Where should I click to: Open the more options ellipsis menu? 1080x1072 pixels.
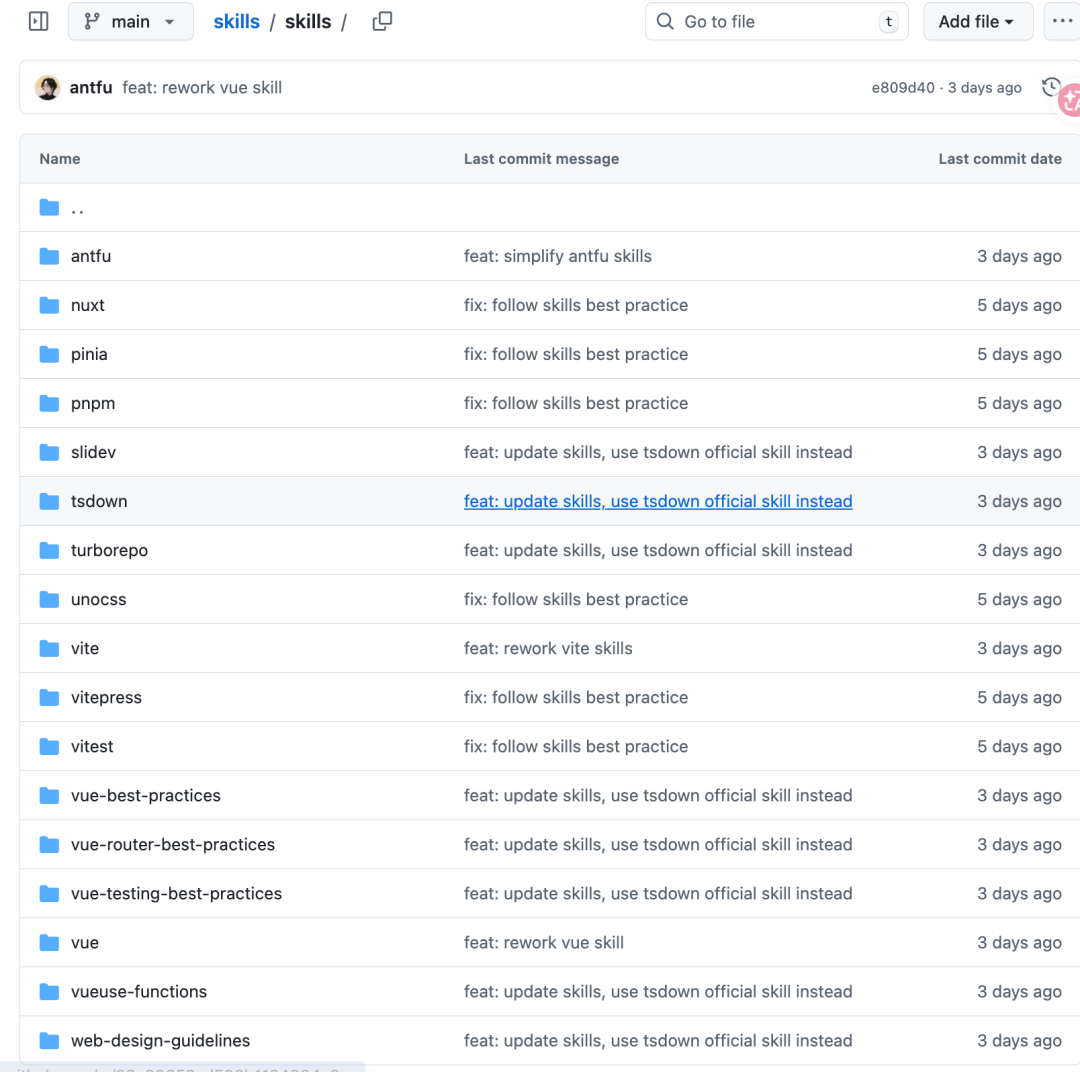pos(1062,21)
